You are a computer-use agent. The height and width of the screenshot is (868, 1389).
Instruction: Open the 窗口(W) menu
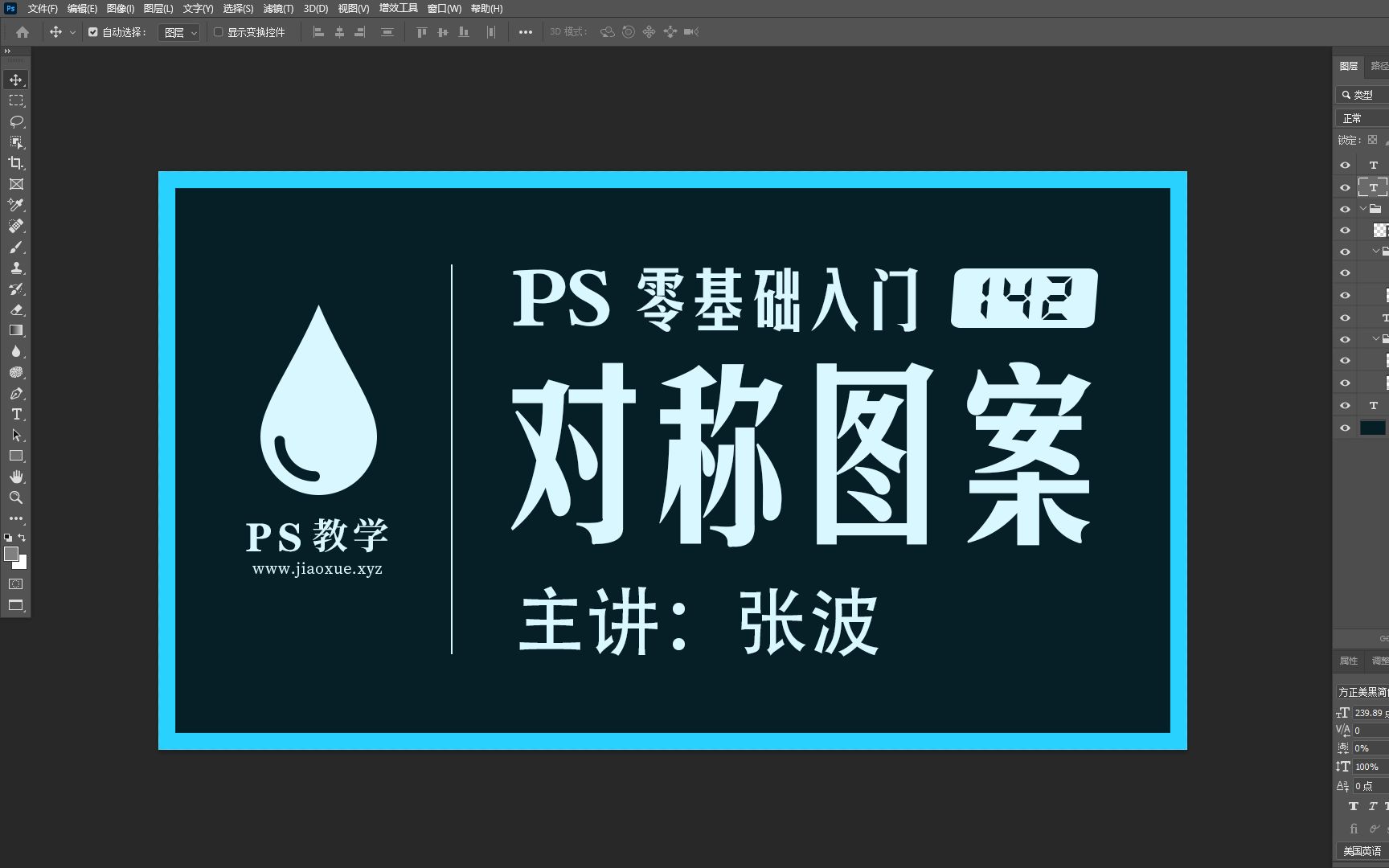coord(444,9)
